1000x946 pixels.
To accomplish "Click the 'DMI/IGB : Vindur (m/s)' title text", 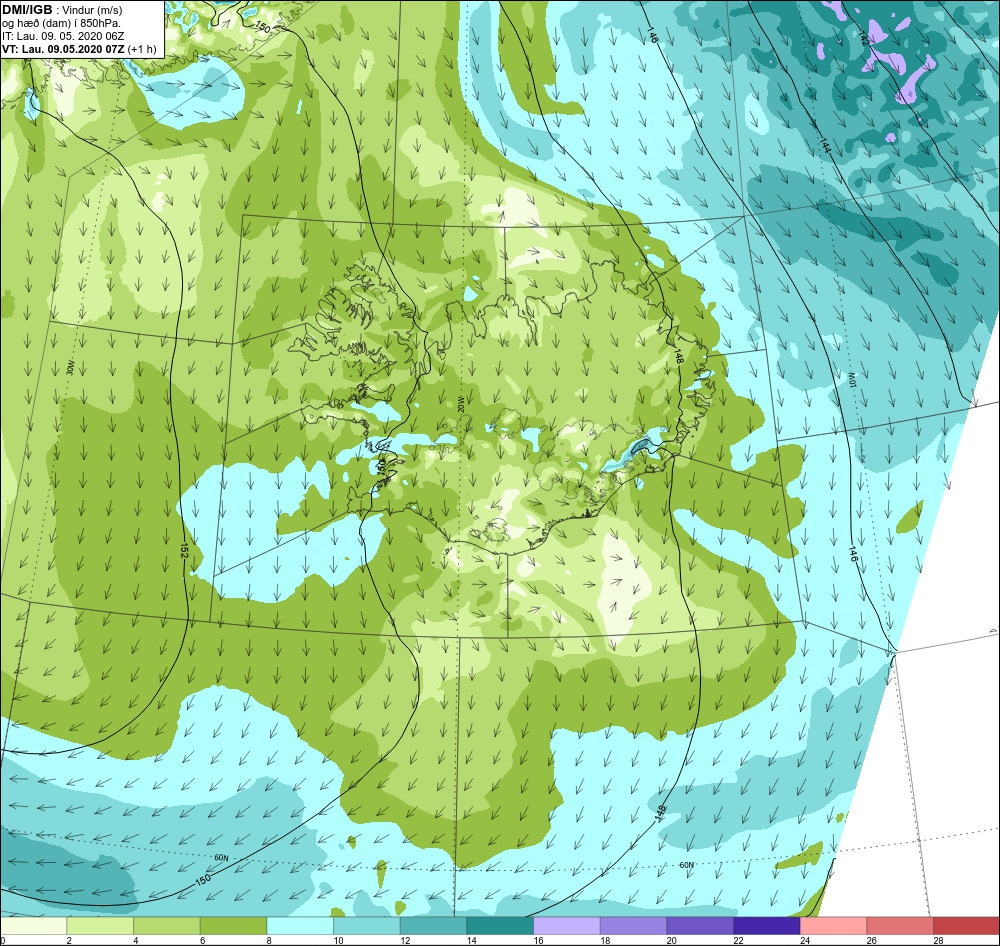I will click(x=62, y=10).
